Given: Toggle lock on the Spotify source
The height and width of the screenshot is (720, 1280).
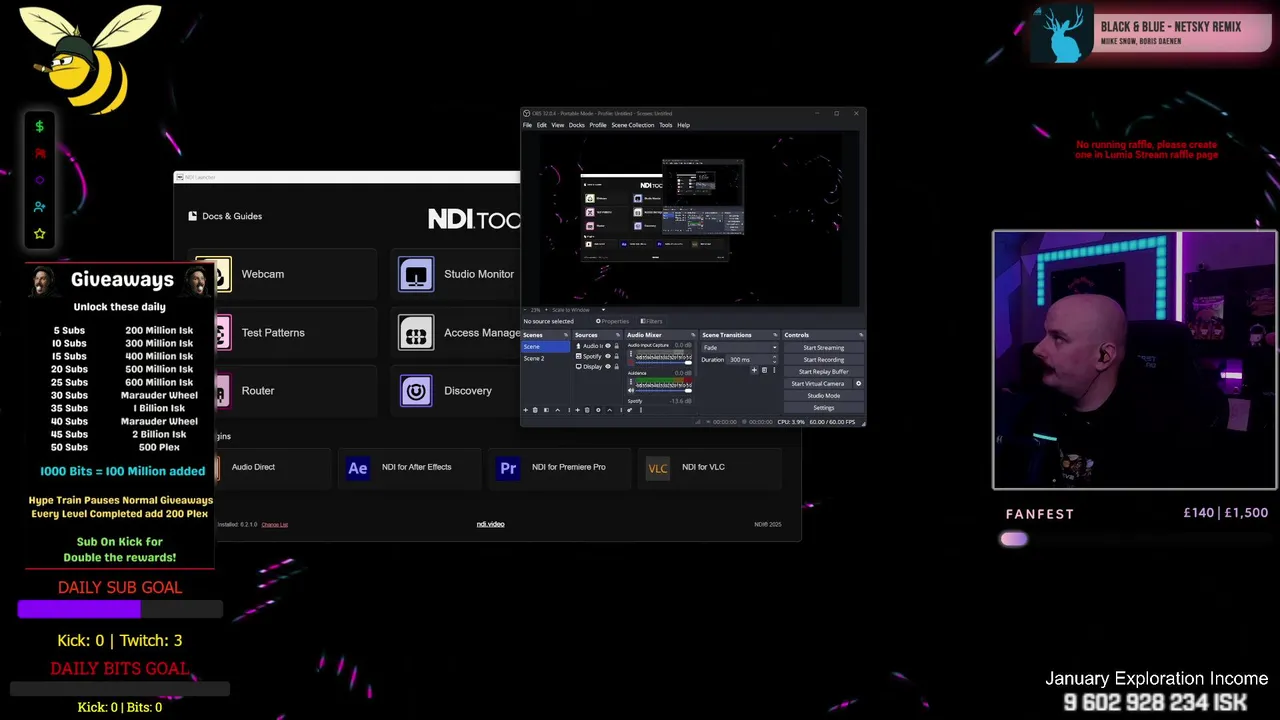Looking at the screenshot, I should click(x=617, y=356).
